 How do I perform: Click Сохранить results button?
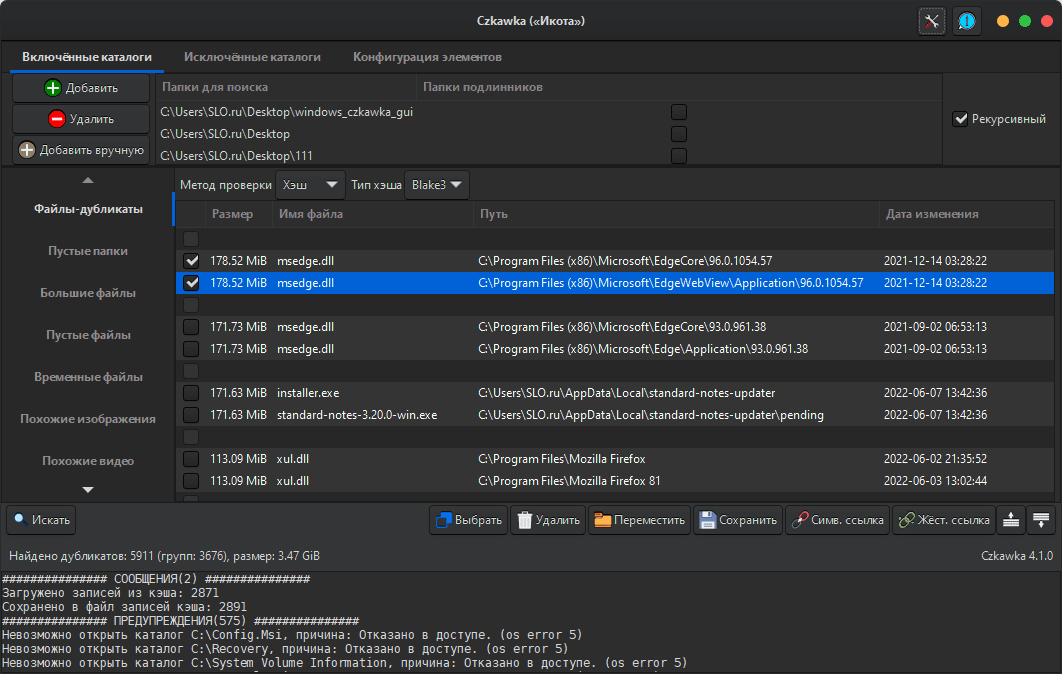(x=738, y=520)
